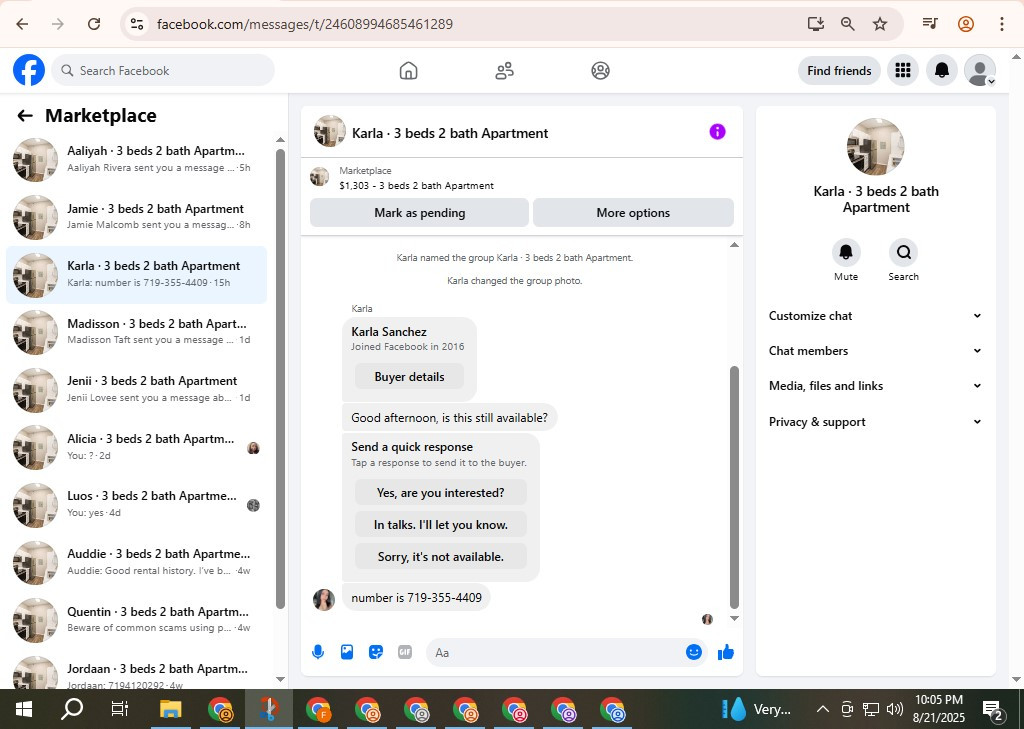Open Windows notification center
The height and width of the screenshot is (729, 1024).
993,709
